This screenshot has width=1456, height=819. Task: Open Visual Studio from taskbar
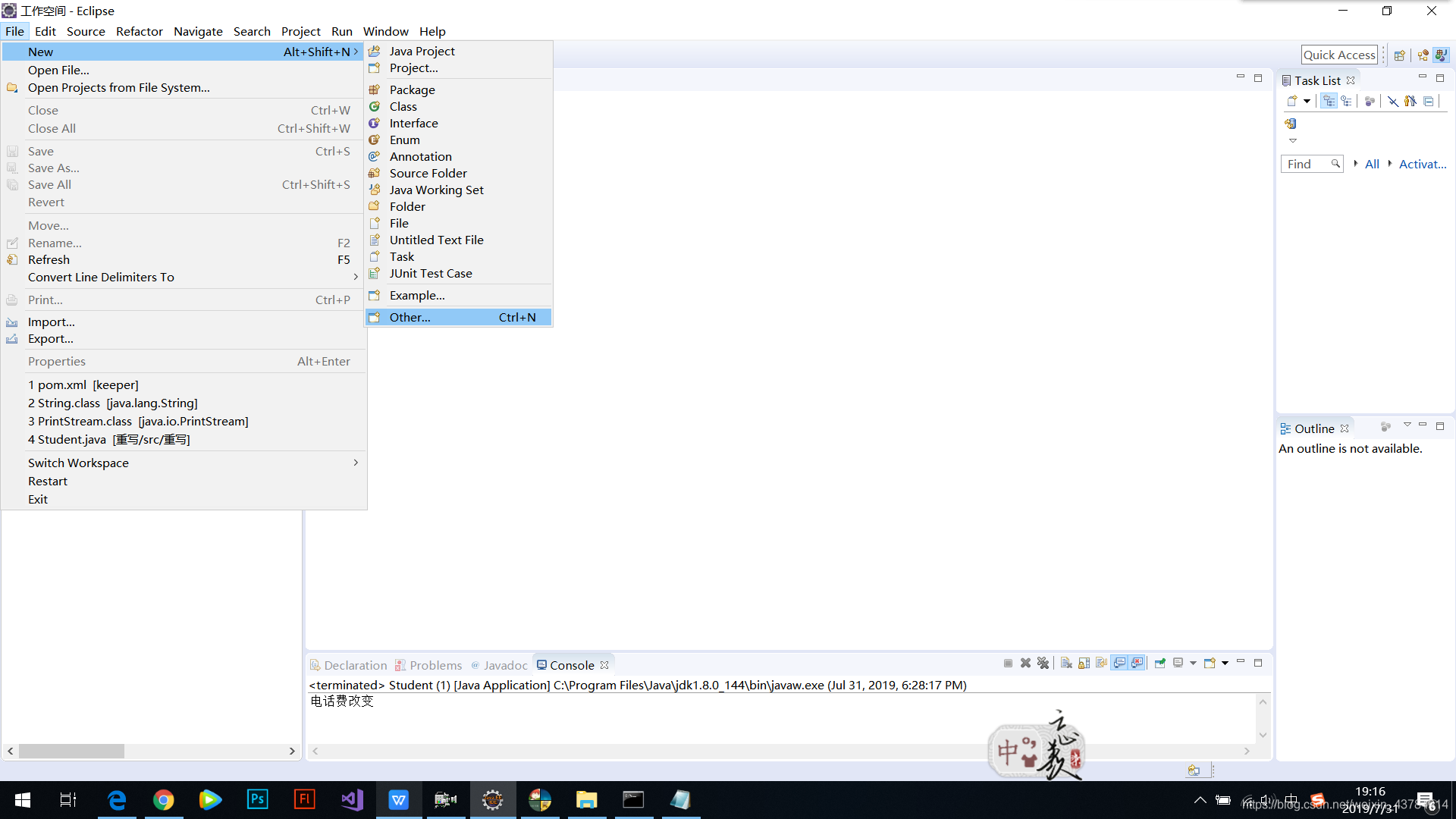pos(351,800)
